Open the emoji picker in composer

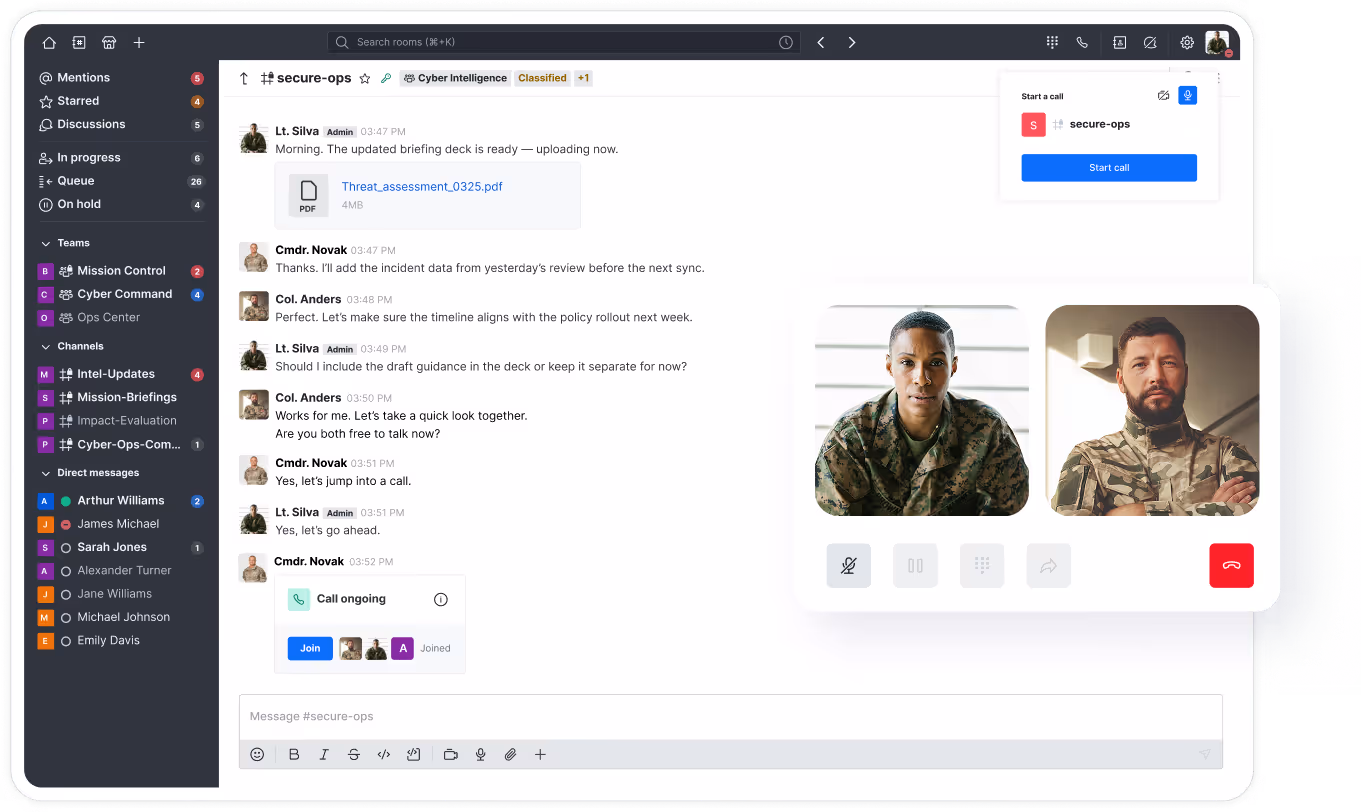pyautogui.click(x=257, y=755)
